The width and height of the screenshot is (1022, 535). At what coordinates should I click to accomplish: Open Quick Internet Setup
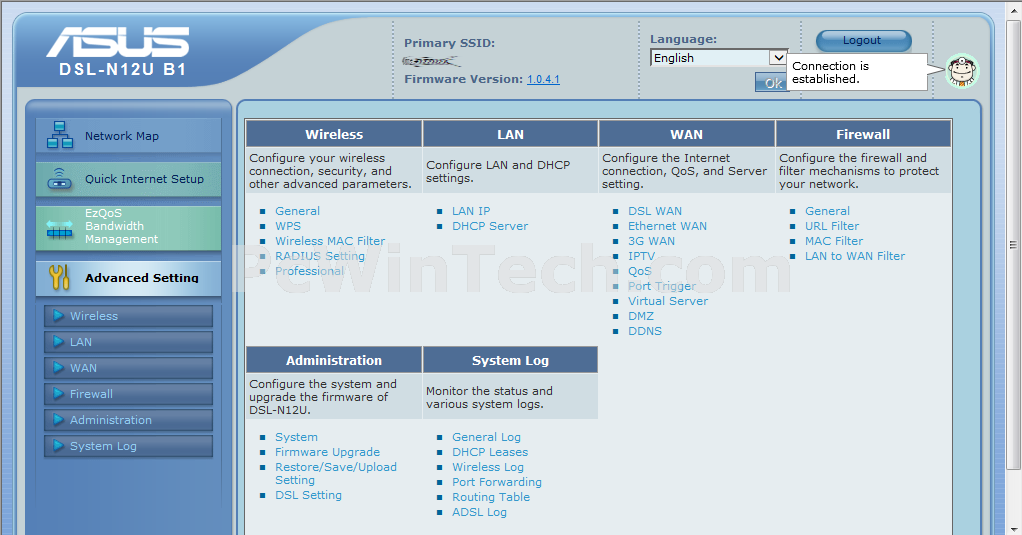point(128,179)
